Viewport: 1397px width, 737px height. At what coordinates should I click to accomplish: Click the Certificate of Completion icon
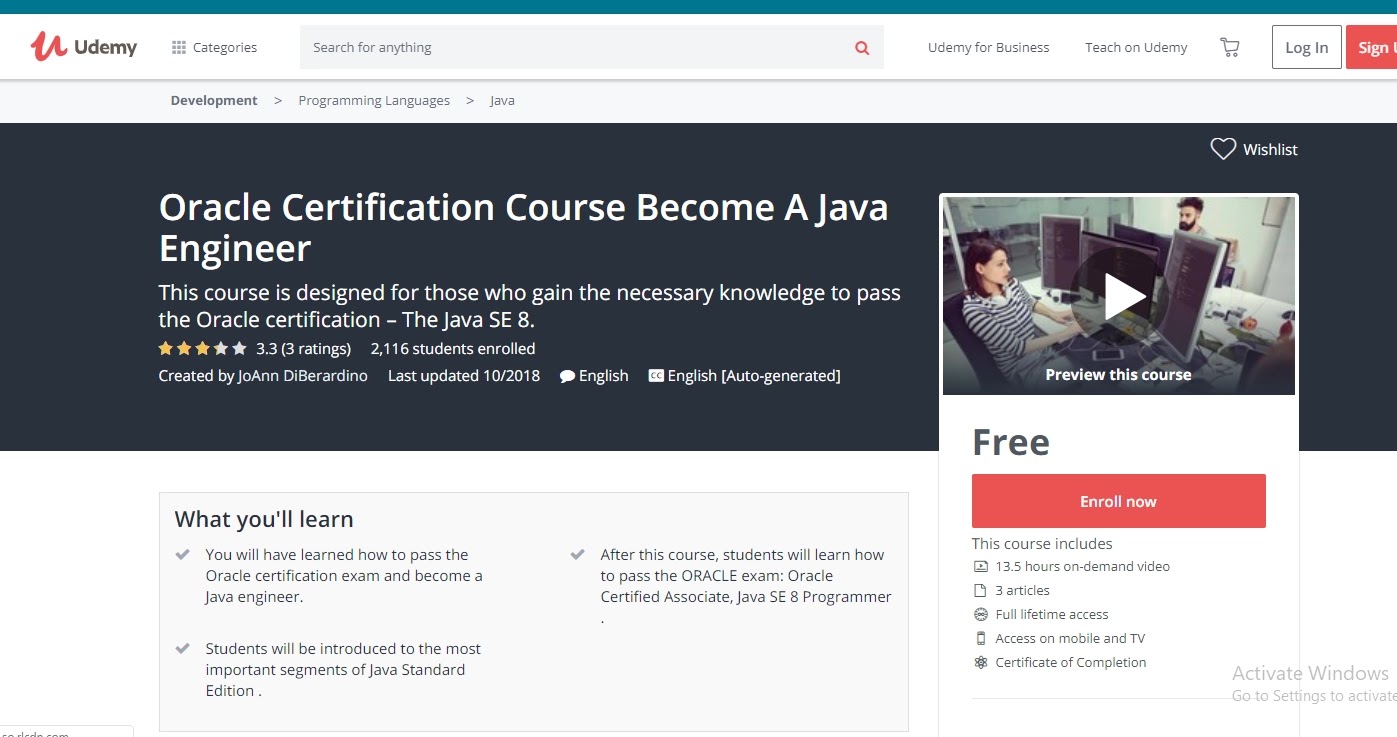point(980,662)
